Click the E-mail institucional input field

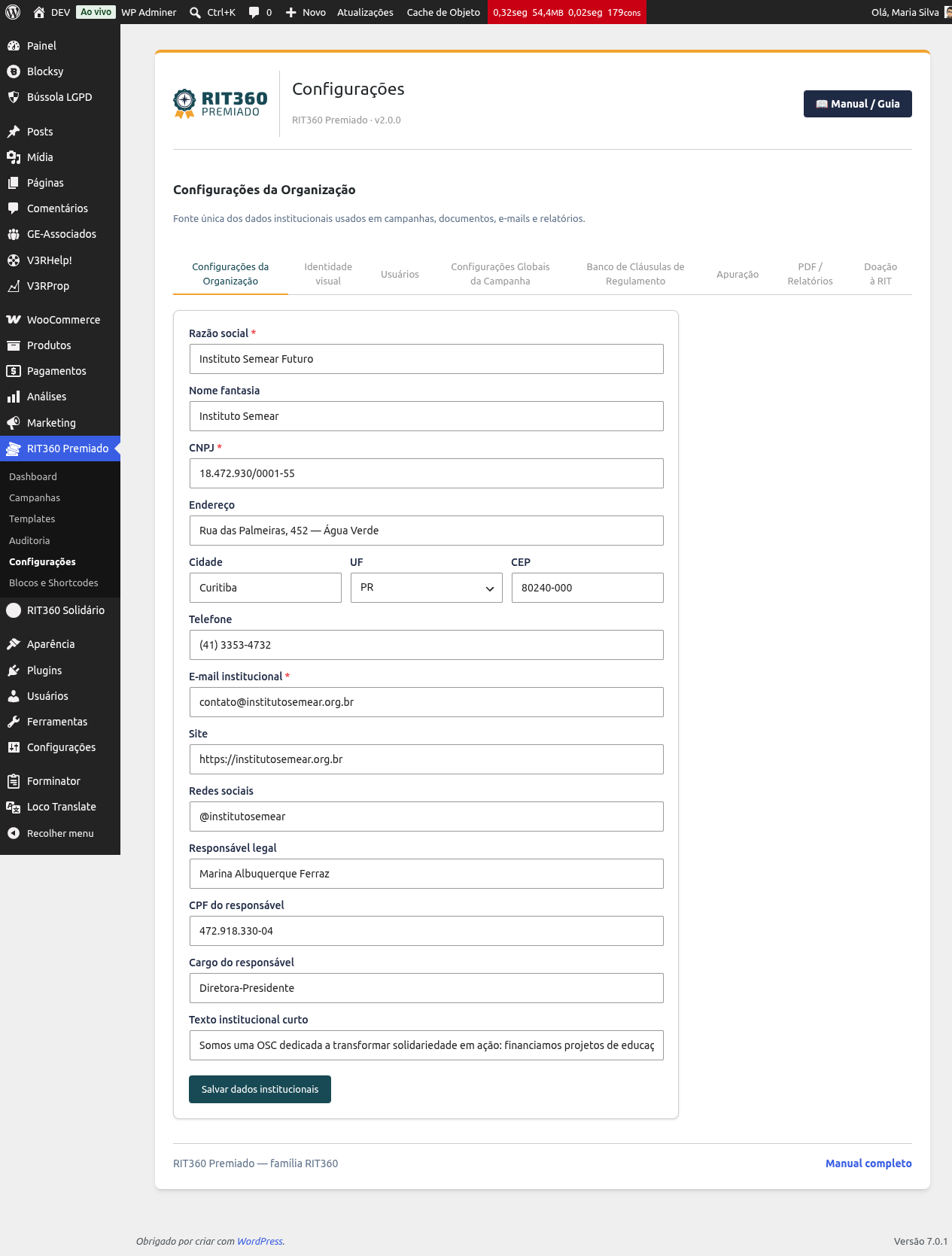pyautogui.click(x=427, y=702)
